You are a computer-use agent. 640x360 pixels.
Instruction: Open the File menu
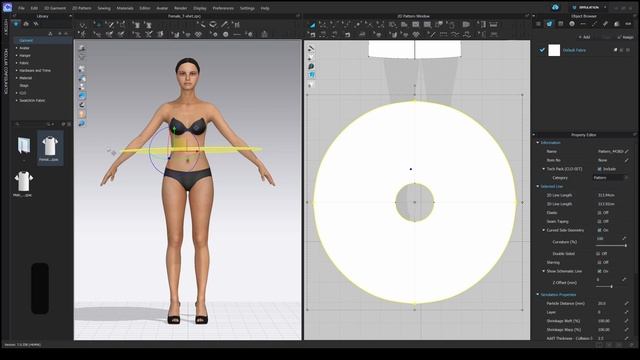[21, 8]
